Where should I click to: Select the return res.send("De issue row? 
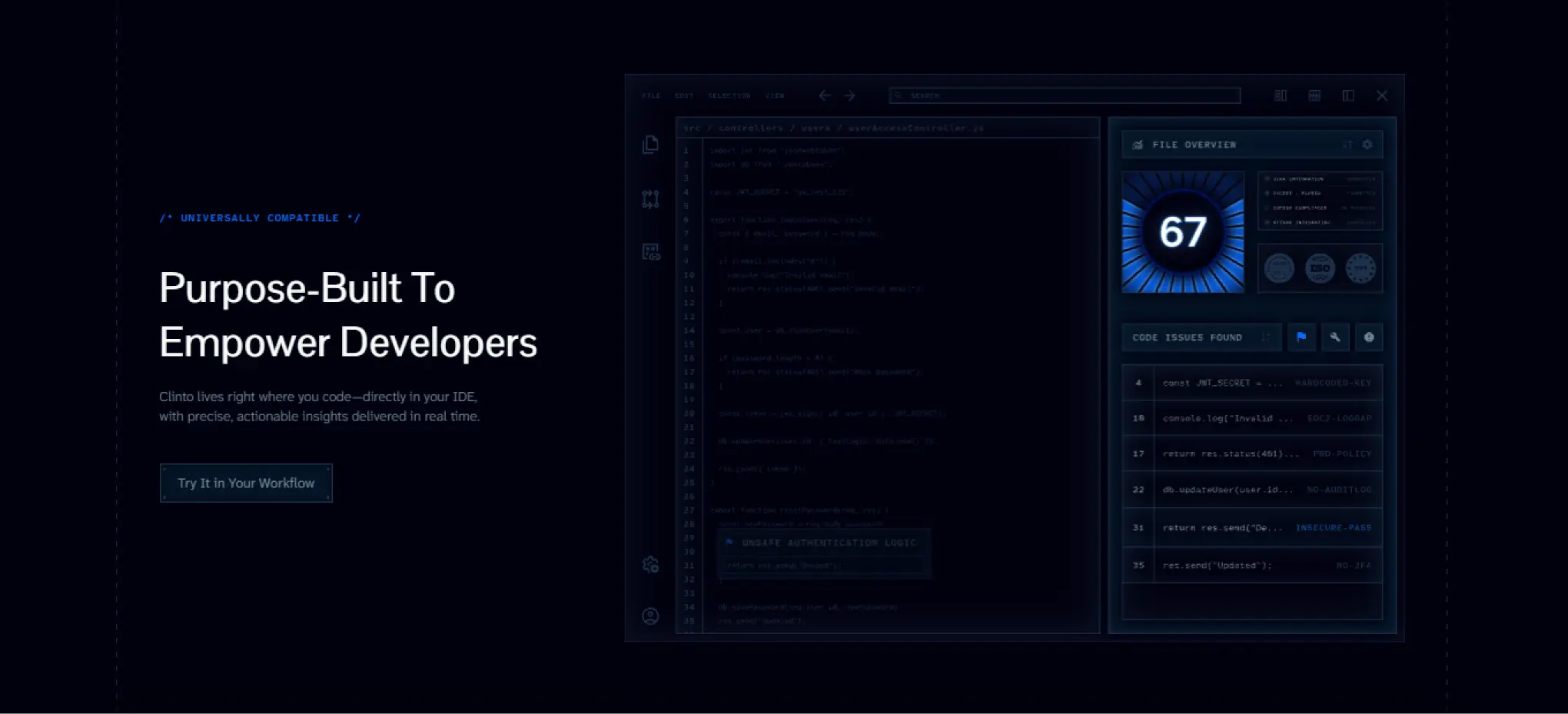click(1252, 527)
